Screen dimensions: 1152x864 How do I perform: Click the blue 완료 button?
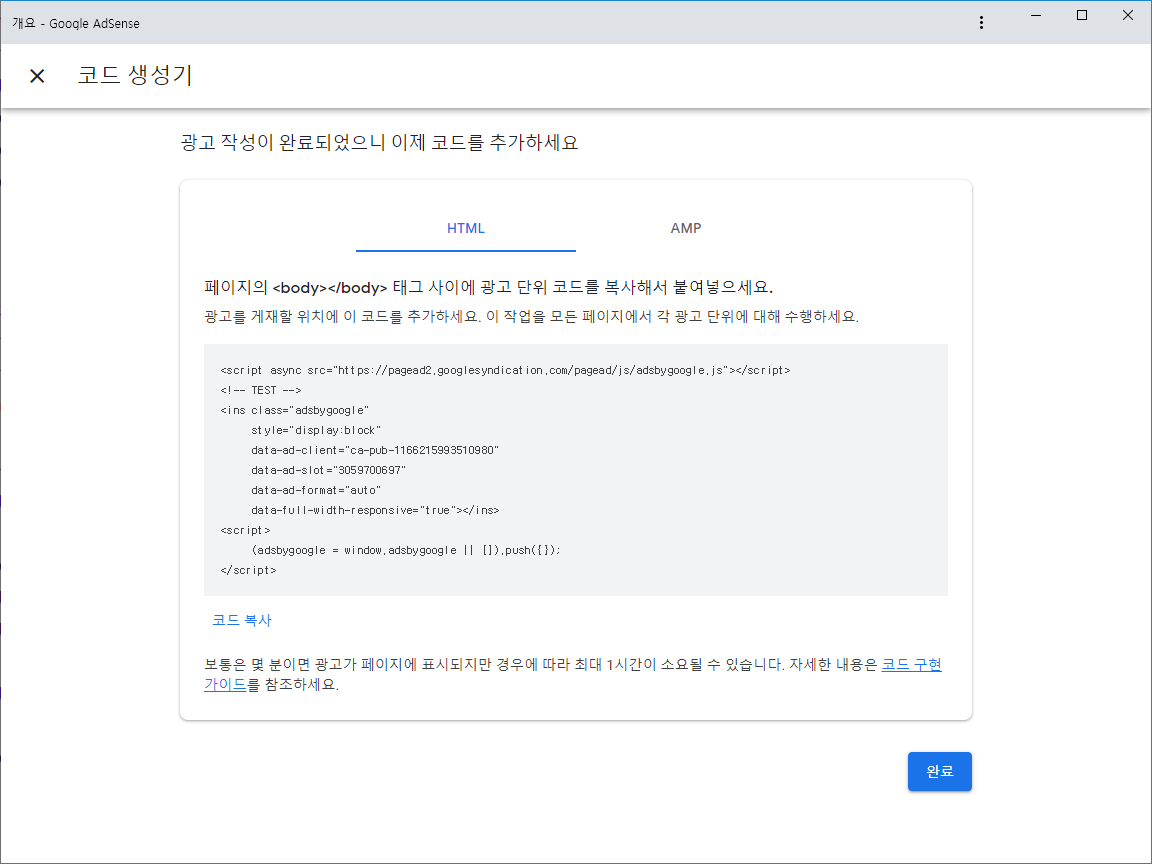(940, 771)
